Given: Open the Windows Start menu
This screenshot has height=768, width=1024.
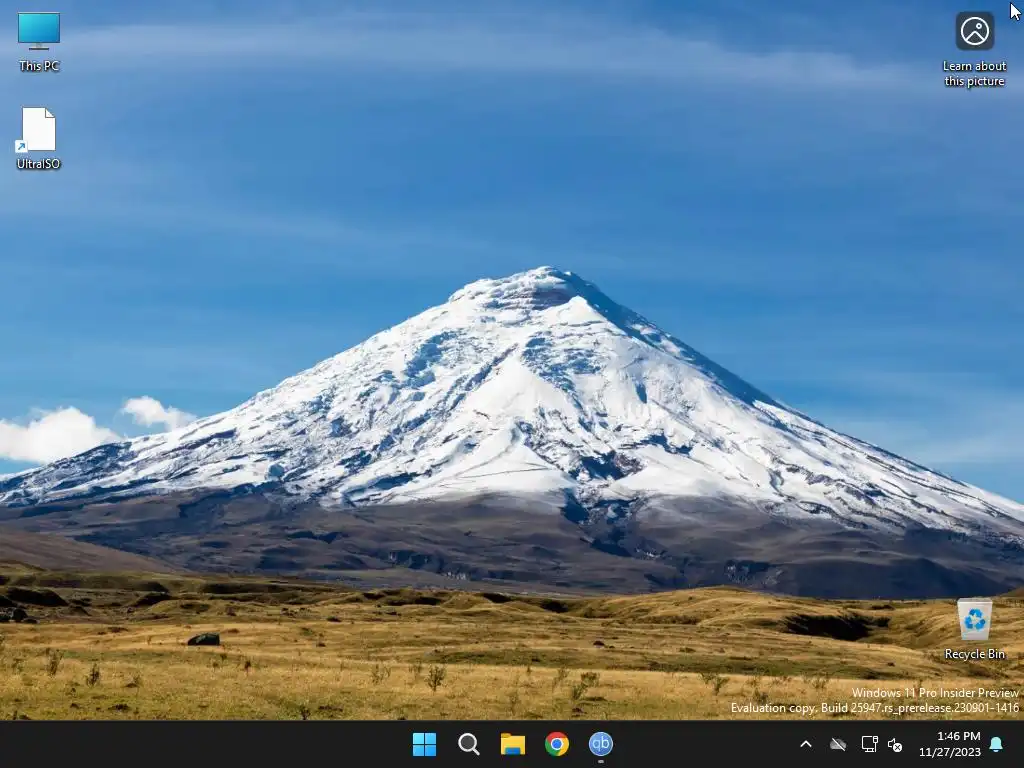Looking at the screenshot, I should [424, 744].
